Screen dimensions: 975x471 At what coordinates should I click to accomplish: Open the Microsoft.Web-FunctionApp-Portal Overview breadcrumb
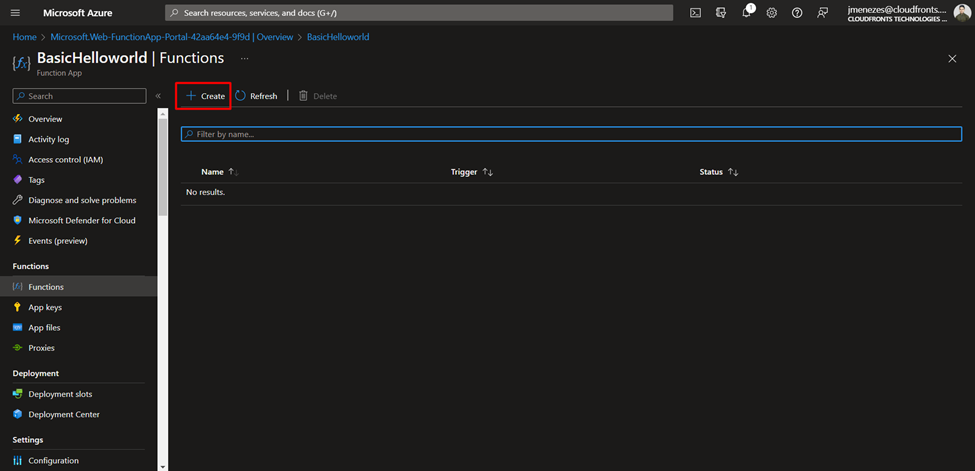click(172, 37)
